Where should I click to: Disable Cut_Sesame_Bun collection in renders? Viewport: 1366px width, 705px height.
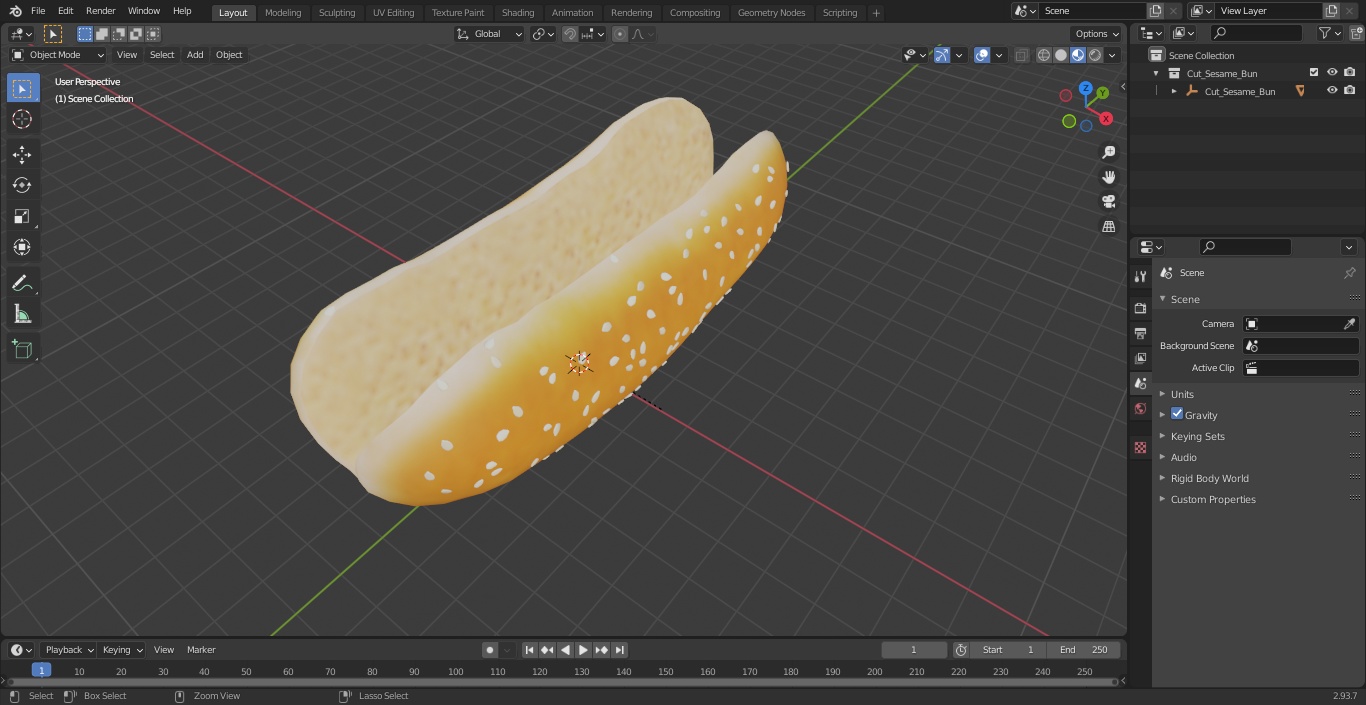pyautogui.click(x=1350, y=72)
